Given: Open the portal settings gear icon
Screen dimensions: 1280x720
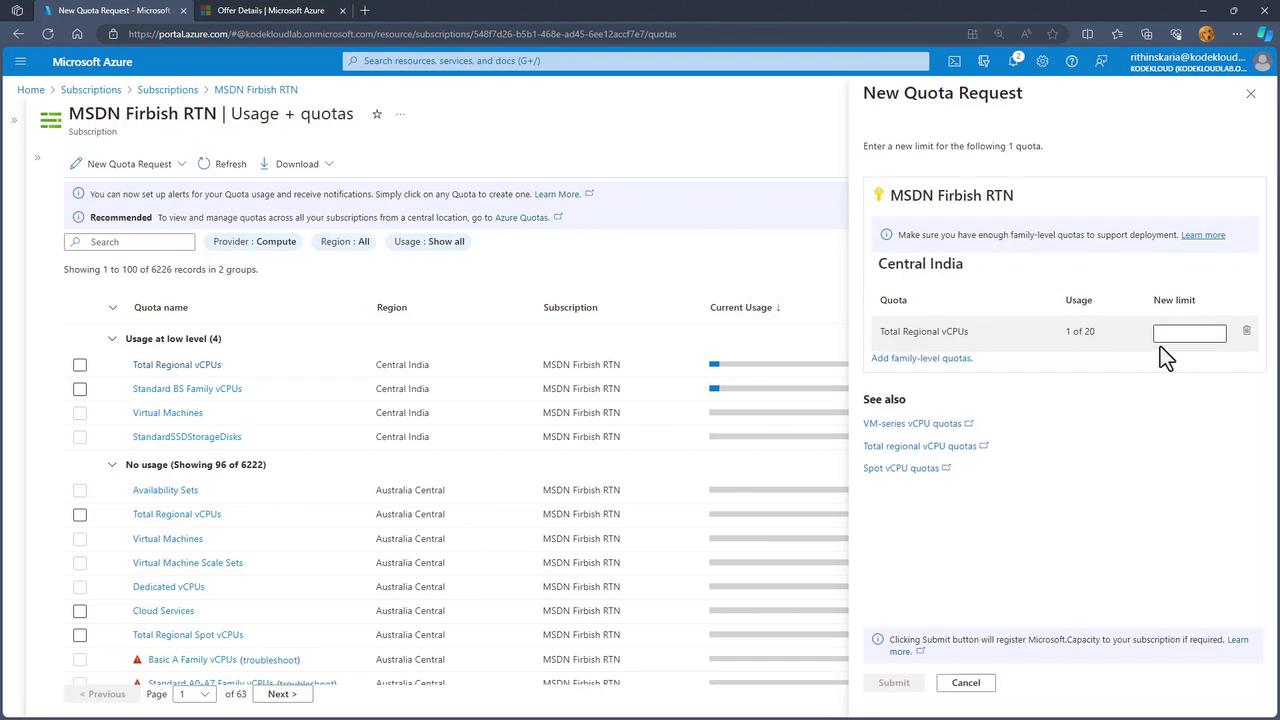Looking at the screenshot, I should tap(1042, 61).
